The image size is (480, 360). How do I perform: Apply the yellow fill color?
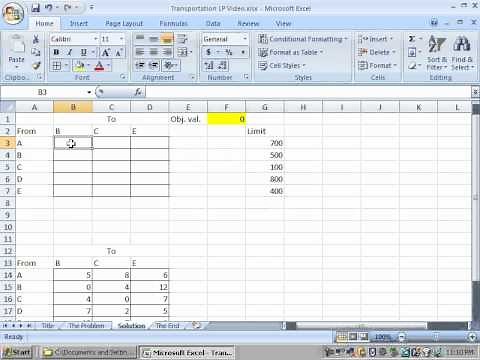(80, 66)
